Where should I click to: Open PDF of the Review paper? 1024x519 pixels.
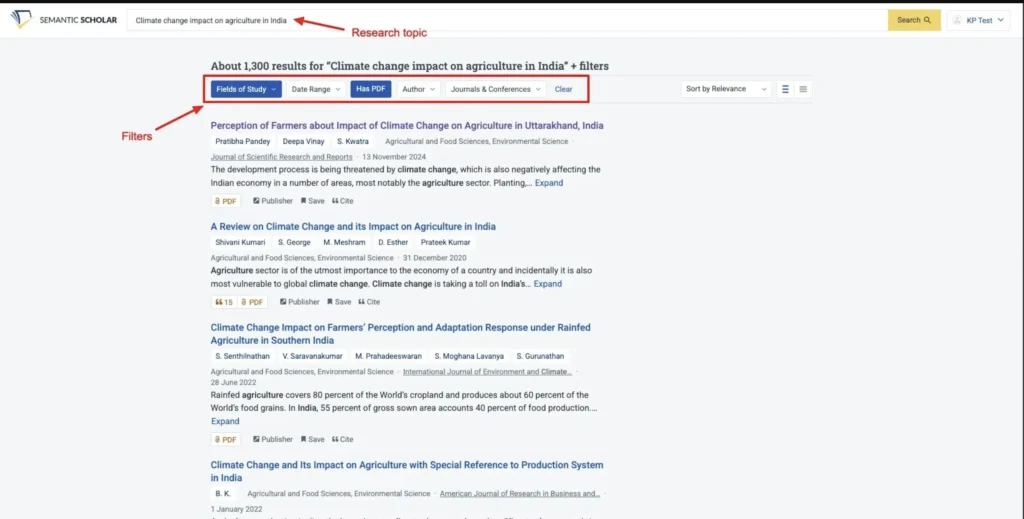point(251,302)
